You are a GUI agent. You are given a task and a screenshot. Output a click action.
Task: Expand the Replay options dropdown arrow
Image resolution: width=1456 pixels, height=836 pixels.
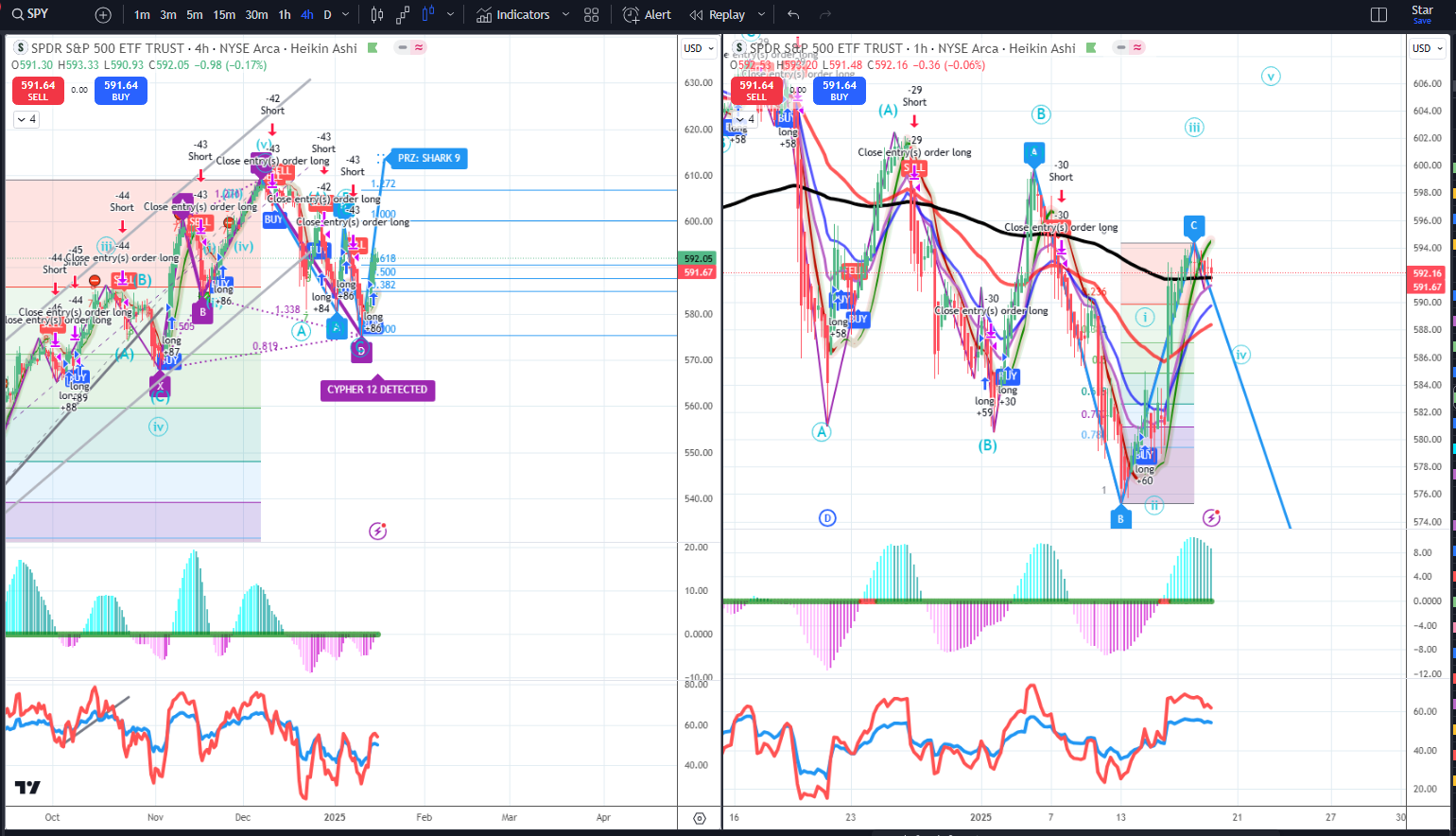[x=761, y=14]
